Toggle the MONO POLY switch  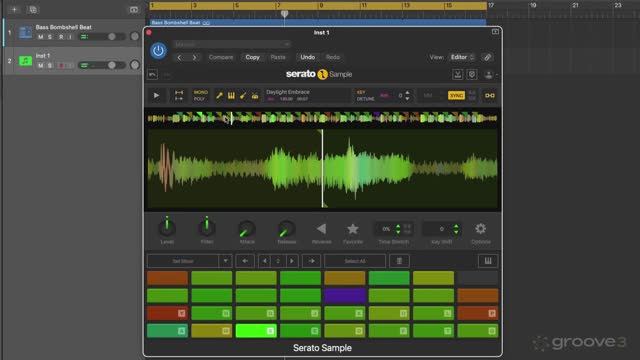click(x=200, y=96)
